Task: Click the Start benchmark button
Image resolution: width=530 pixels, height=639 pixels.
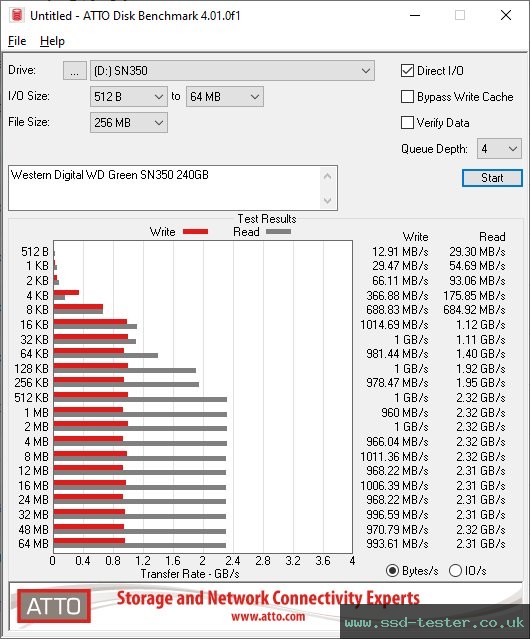Action: point(492,178)
